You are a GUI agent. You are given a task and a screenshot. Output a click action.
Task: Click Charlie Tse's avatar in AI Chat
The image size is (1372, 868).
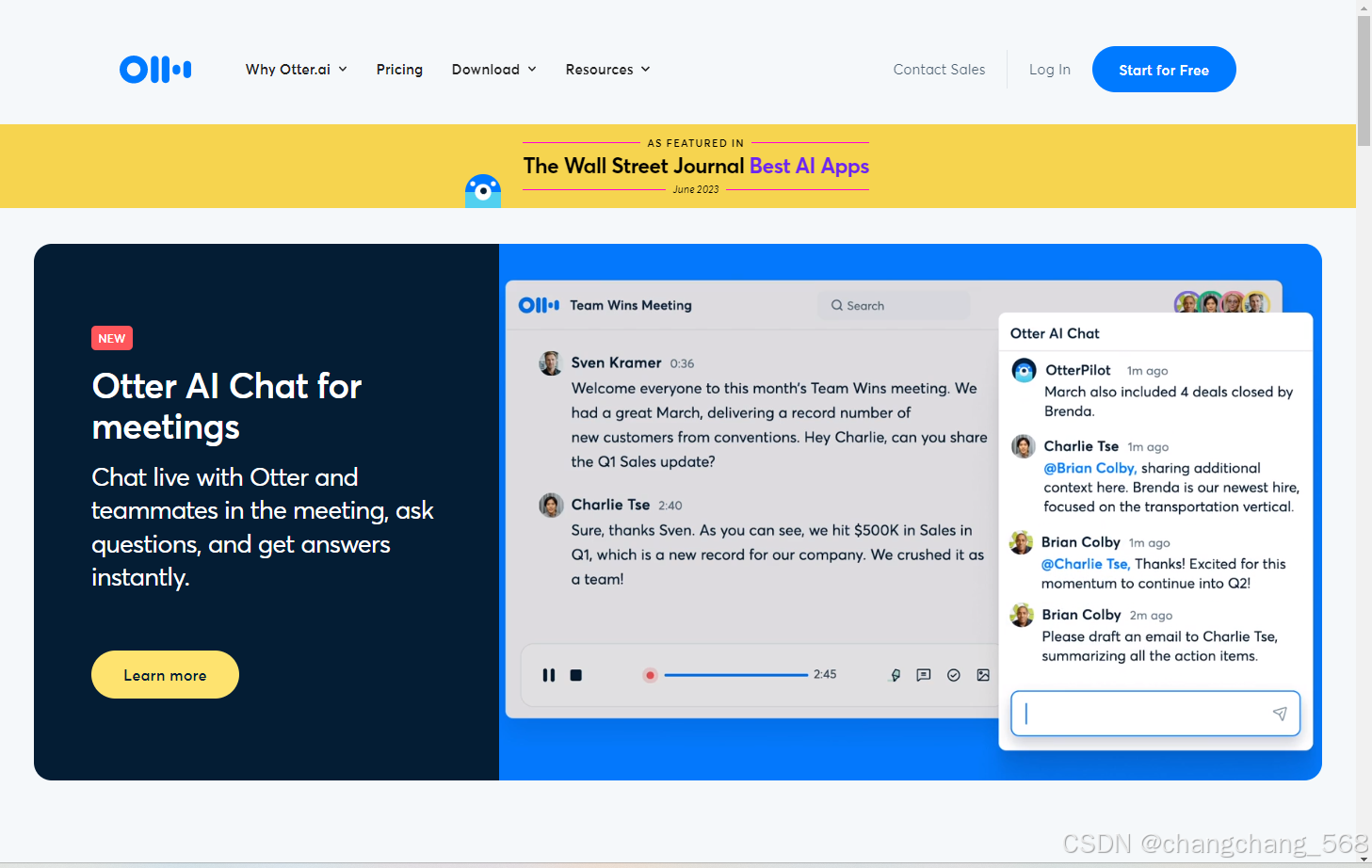click(1024, 446)
